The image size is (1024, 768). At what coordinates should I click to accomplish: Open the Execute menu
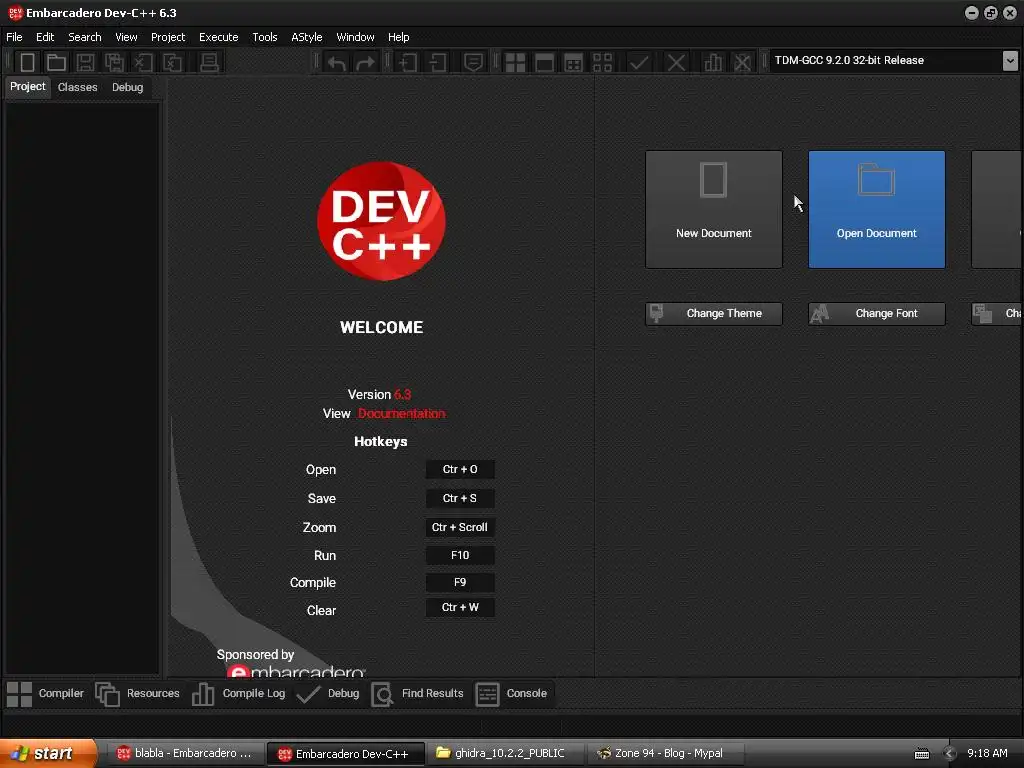coord(219,37)
